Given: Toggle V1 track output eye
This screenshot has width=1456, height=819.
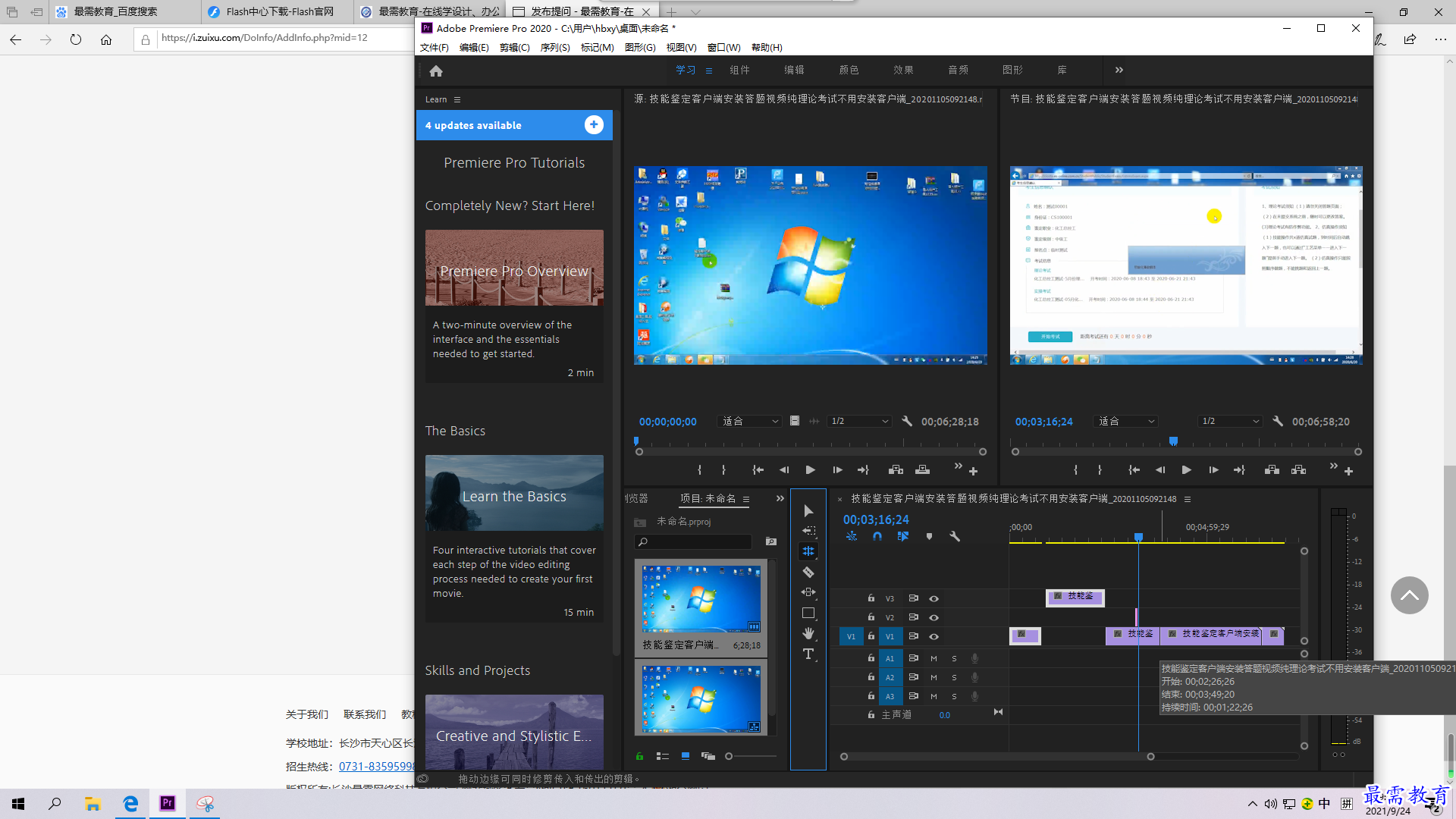Looking at the screenshot, I should click(x=934, y=636).
